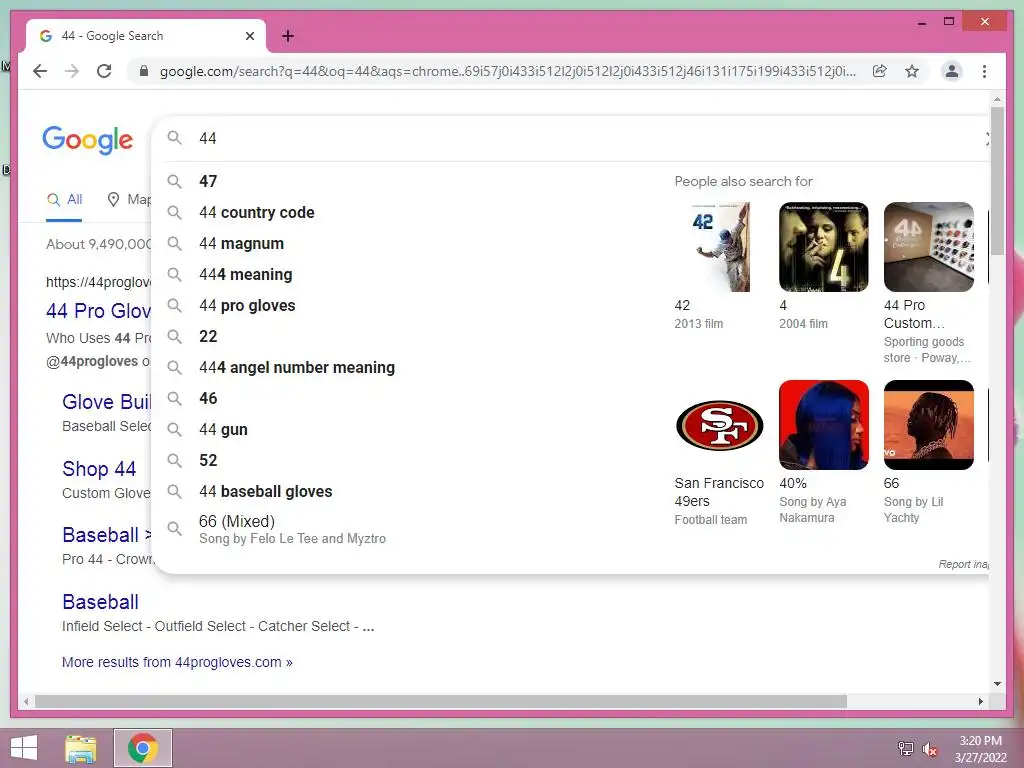Choose suggestion '46'
1024x768 pixels.
(x=411, y=398)
